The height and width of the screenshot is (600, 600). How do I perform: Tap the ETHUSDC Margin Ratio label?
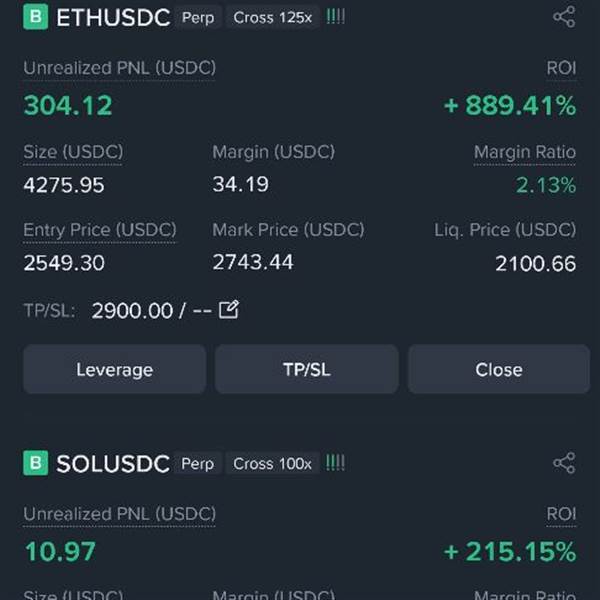pyautogui.click(x=525, y=152)
